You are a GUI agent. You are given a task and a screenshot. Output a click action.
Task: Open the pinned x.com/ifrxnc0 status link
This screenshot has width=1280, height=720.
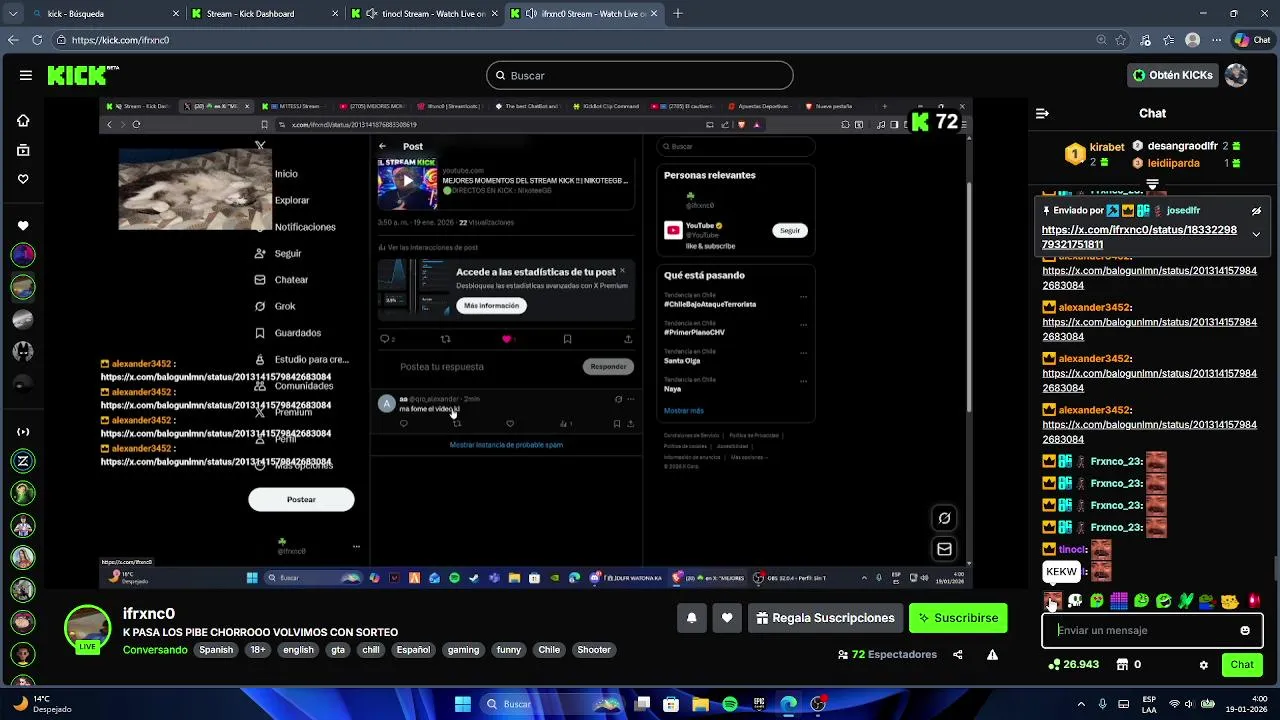point(1139,237)
